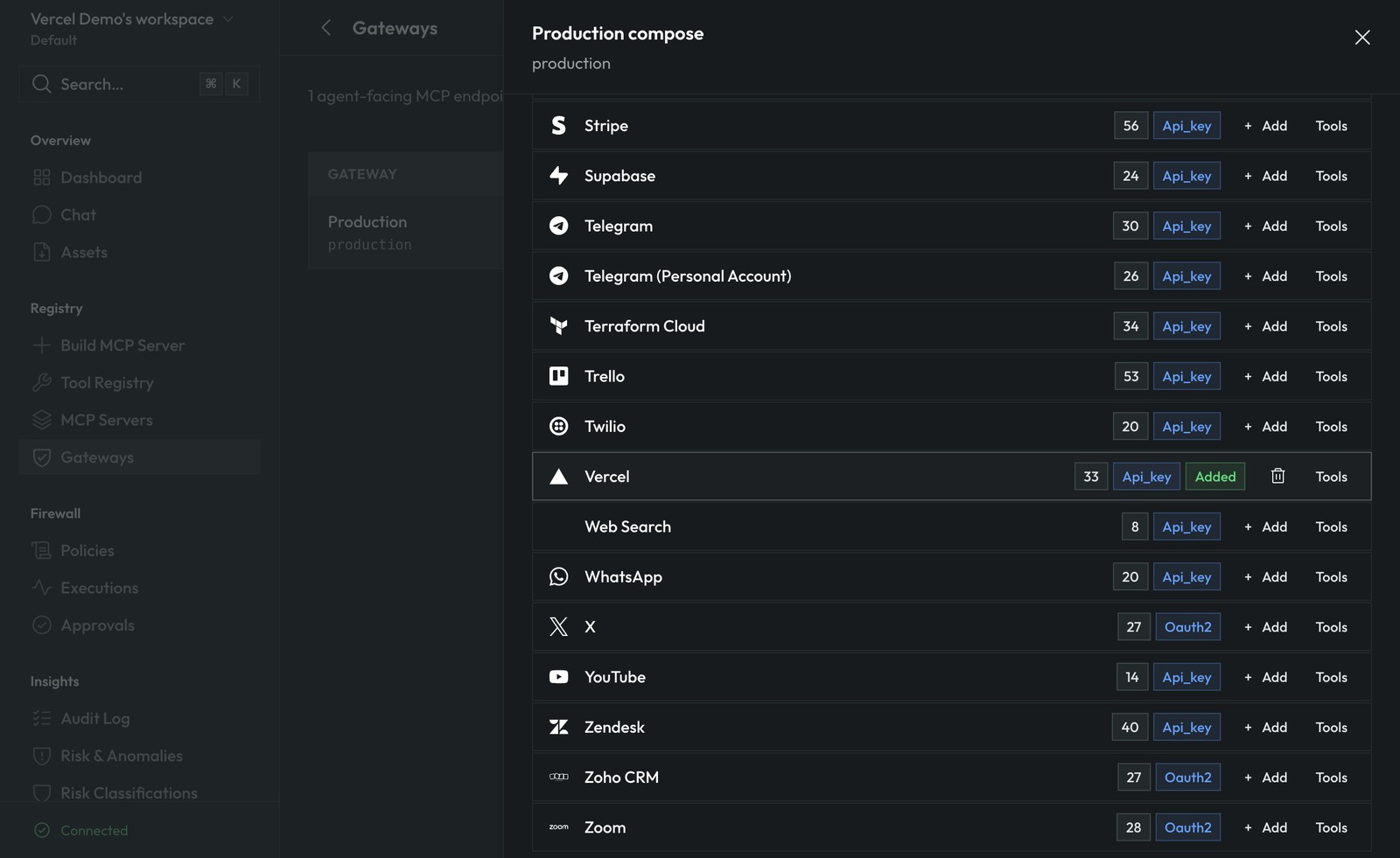View Tools for Terraform Cloud
1400x858 pixels.
(1331, 326)
